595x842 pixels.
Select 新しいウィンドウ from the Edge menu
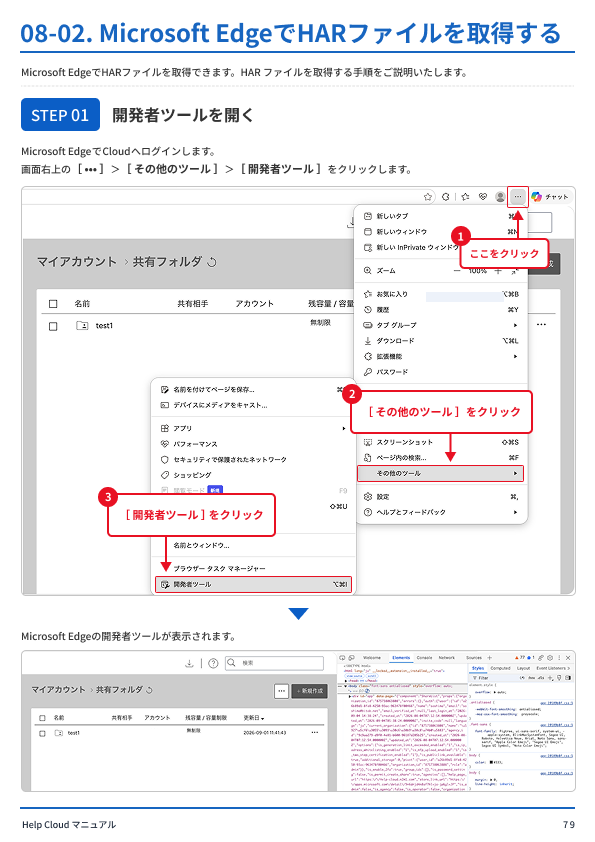coord(441,231)
